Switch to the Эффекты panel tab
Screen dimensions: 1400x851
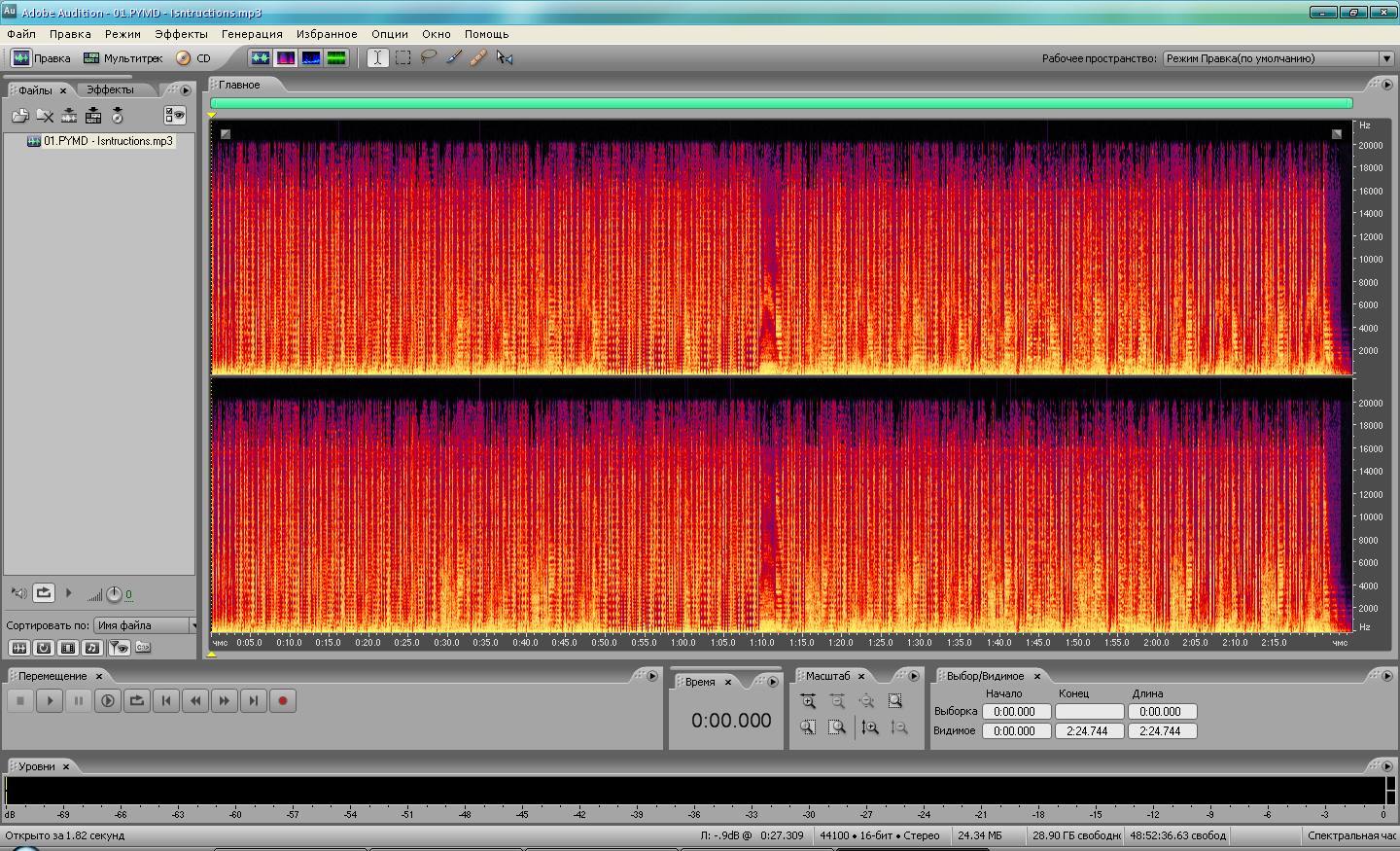110,89
